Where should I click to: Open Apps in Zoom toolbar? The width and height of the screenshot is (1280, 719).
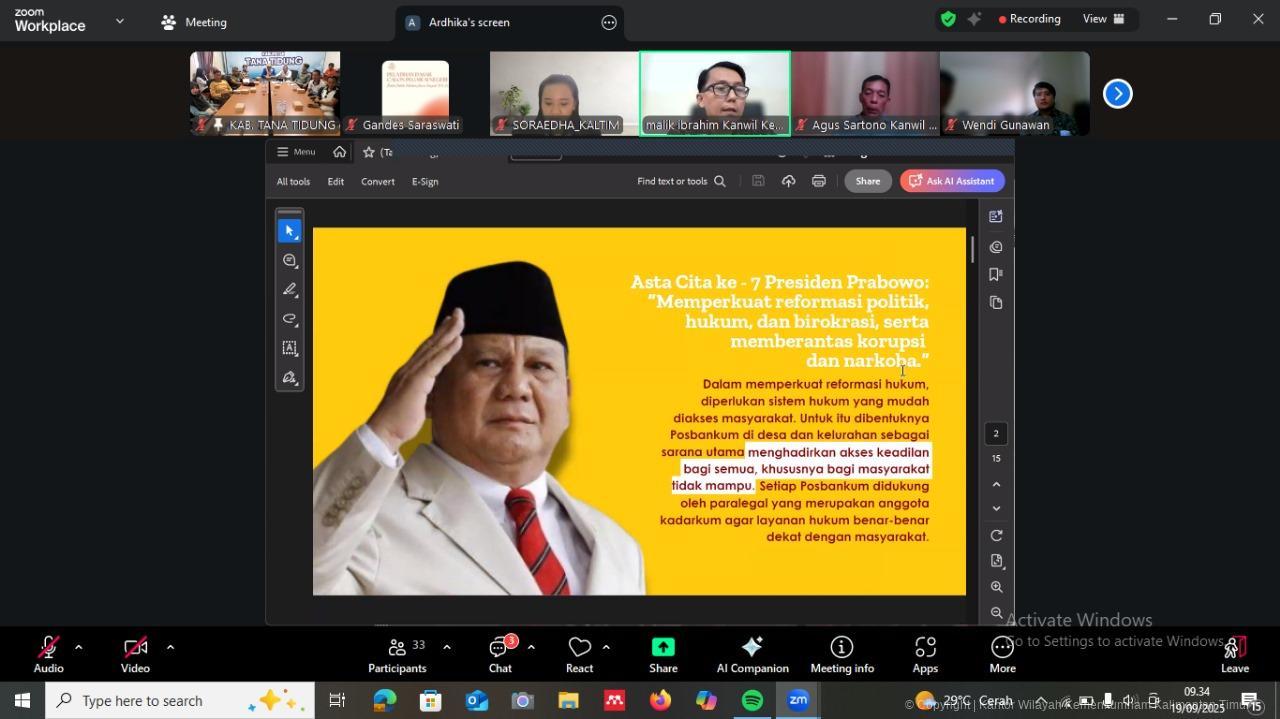click(x=925, y=655)
